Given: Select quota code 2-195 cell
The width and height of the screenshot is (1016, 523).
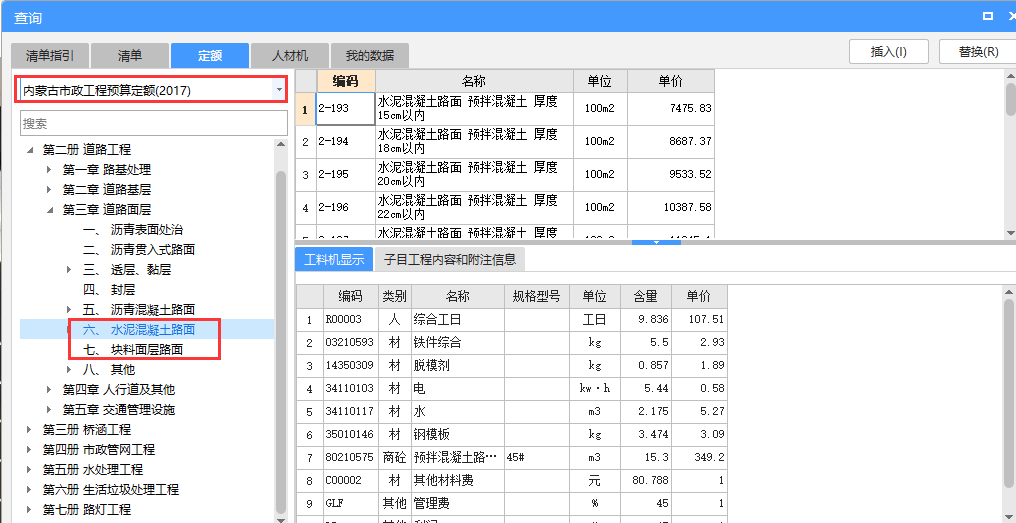Looking at the screenshot, I should (x=345, y=175).
